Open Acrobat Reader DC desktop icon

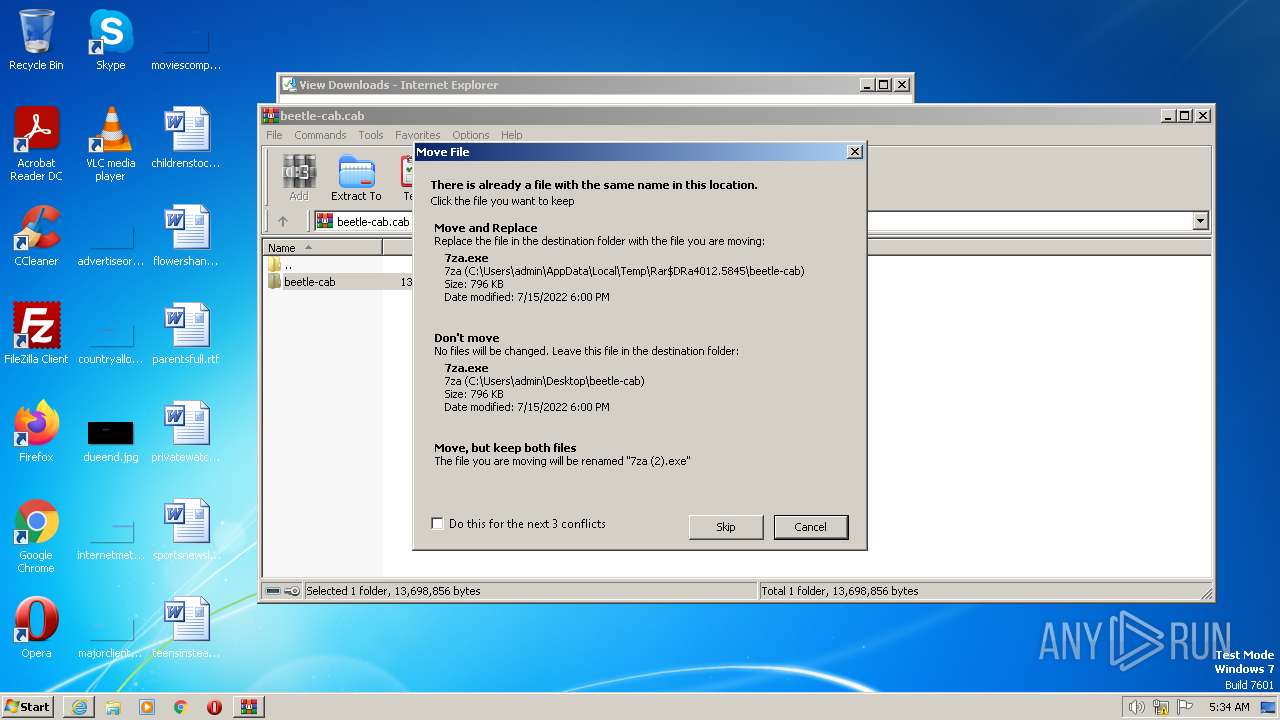coord(36,144)
